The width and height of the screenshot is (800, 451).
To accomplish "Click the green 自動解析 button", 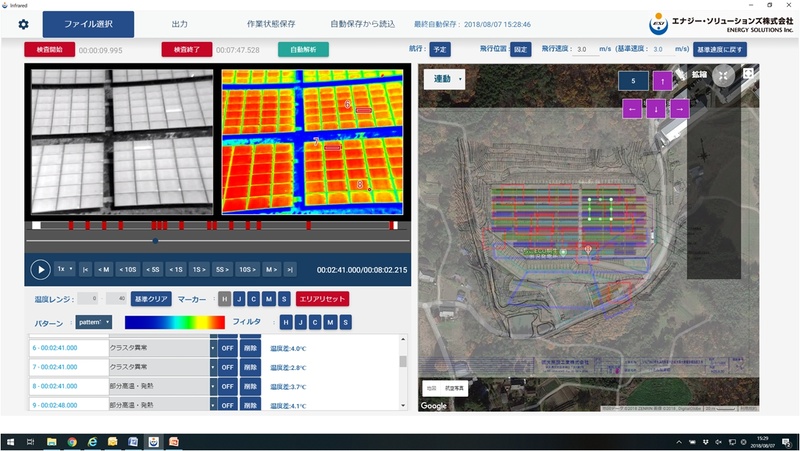I will [303, 49].
